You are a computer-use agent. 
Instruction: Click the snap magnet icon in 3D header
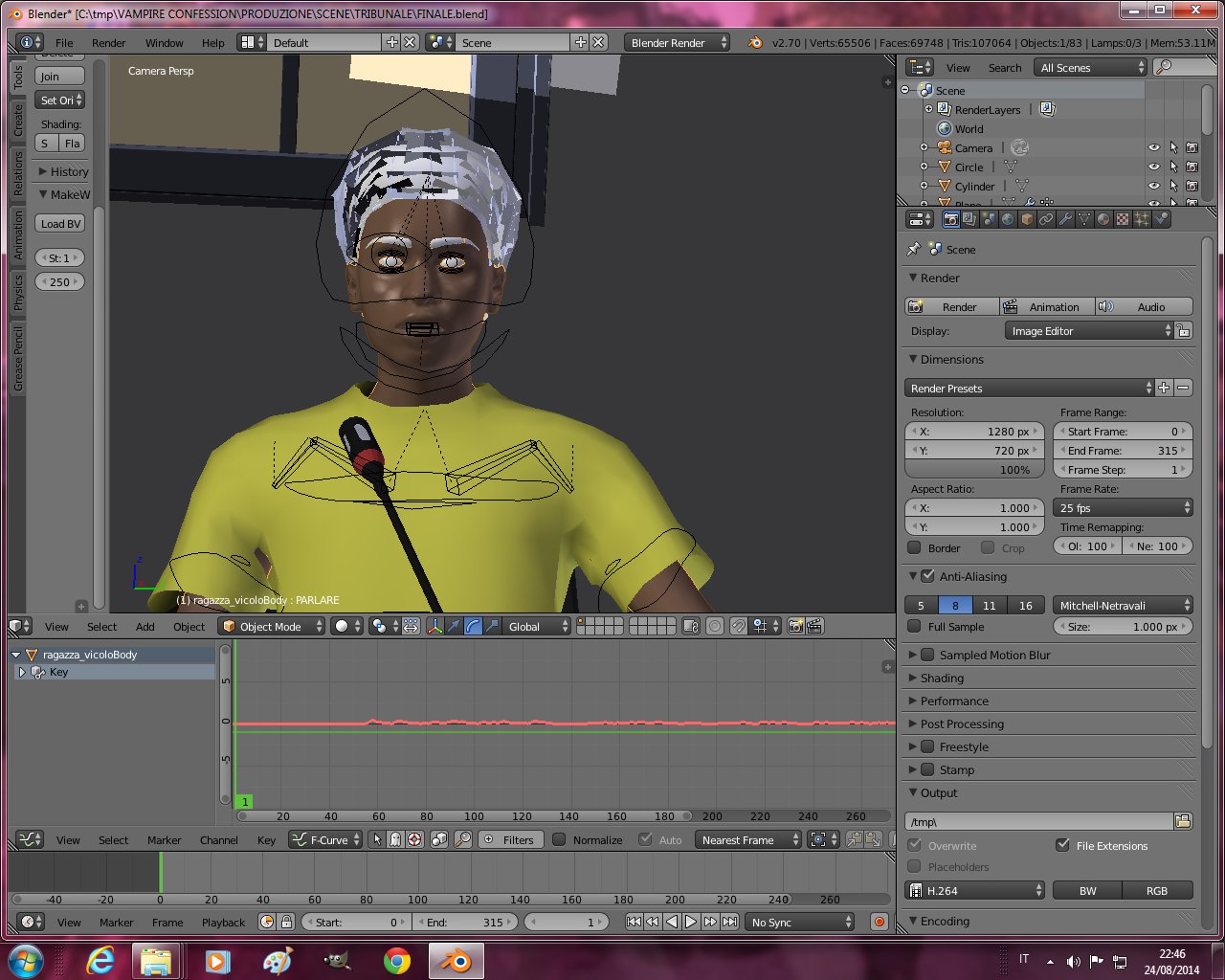pyautogui.click(x=738, y=626)
